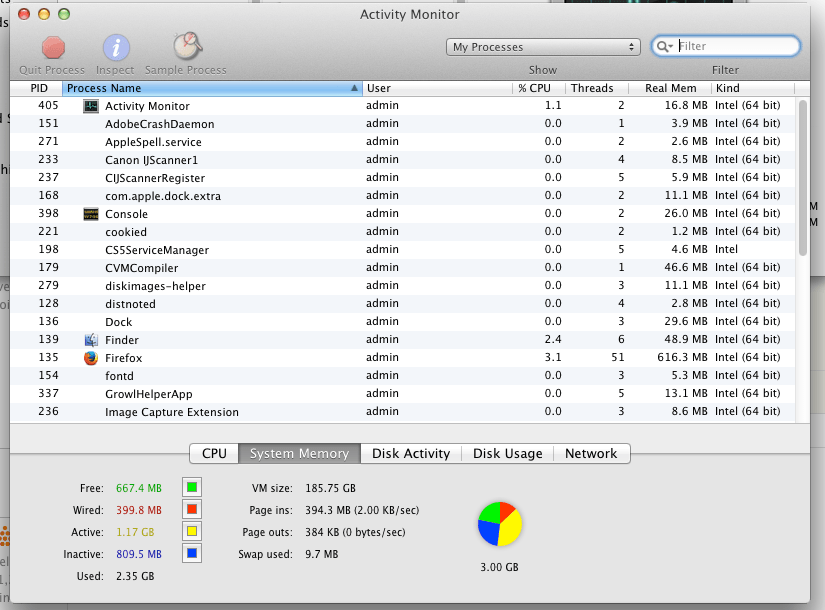This screenshot has height=610, width=825.
Task: Select the System Memory tab
Action: (299, 454)
